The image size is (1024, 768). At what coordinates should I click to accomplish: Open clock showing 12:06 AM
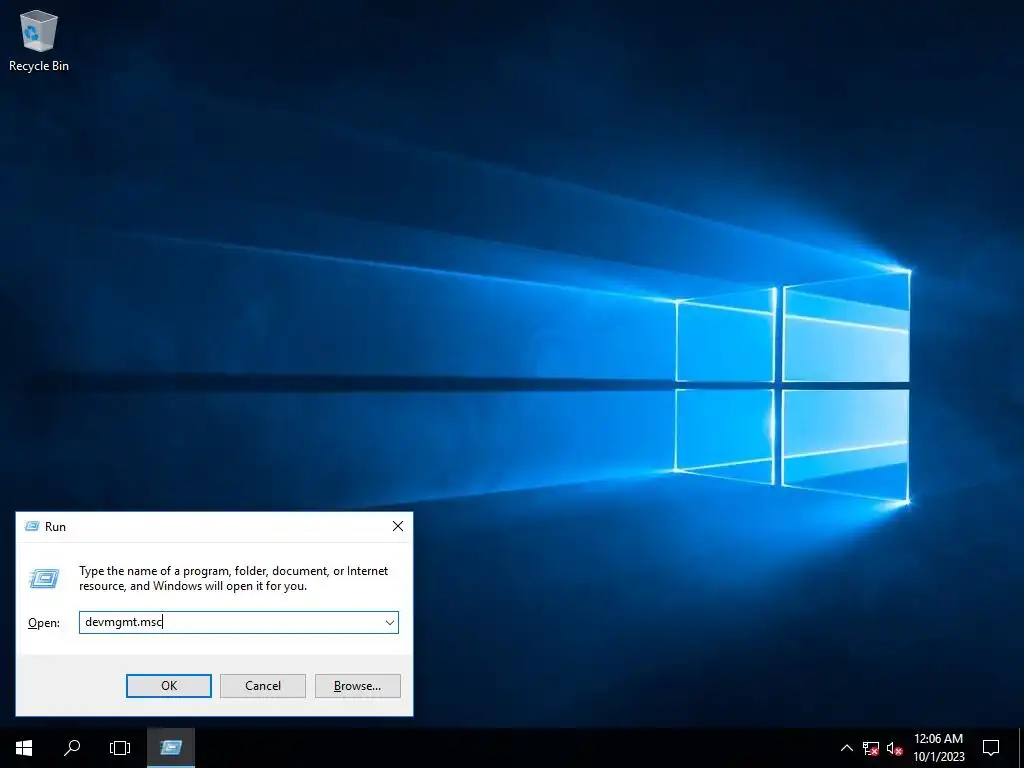pyautogui.click(x=938, y=748)
